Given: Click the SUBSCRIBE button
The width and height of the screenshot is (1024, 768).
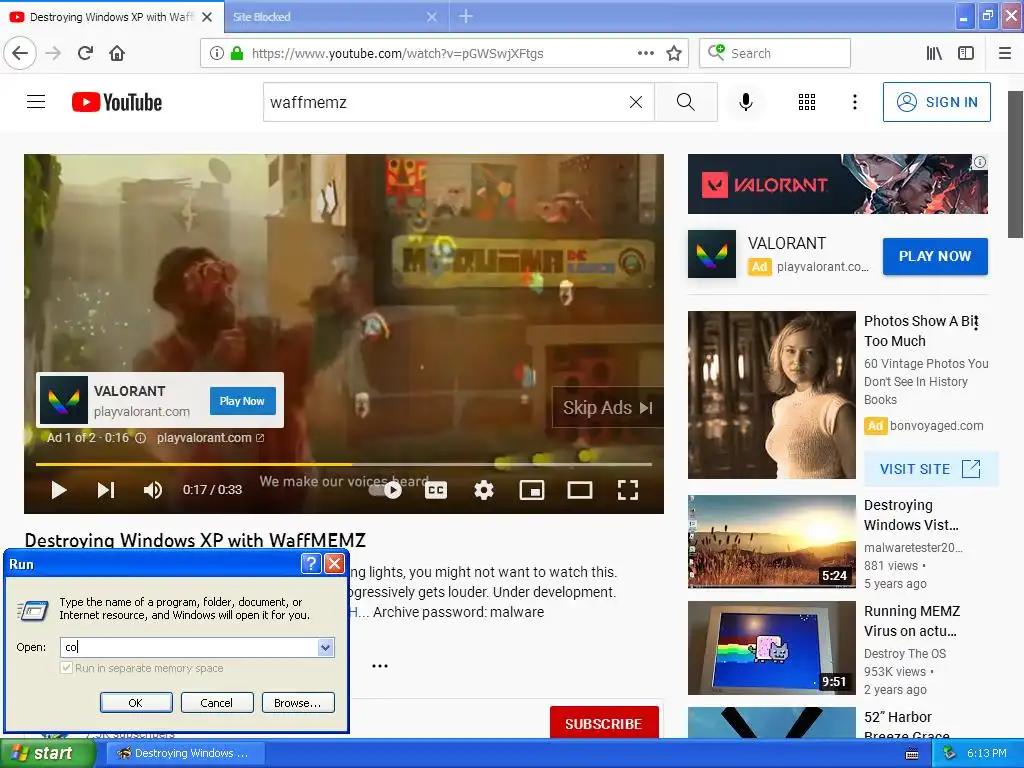Looking at the screenshot, I should [x=603, y=723].
